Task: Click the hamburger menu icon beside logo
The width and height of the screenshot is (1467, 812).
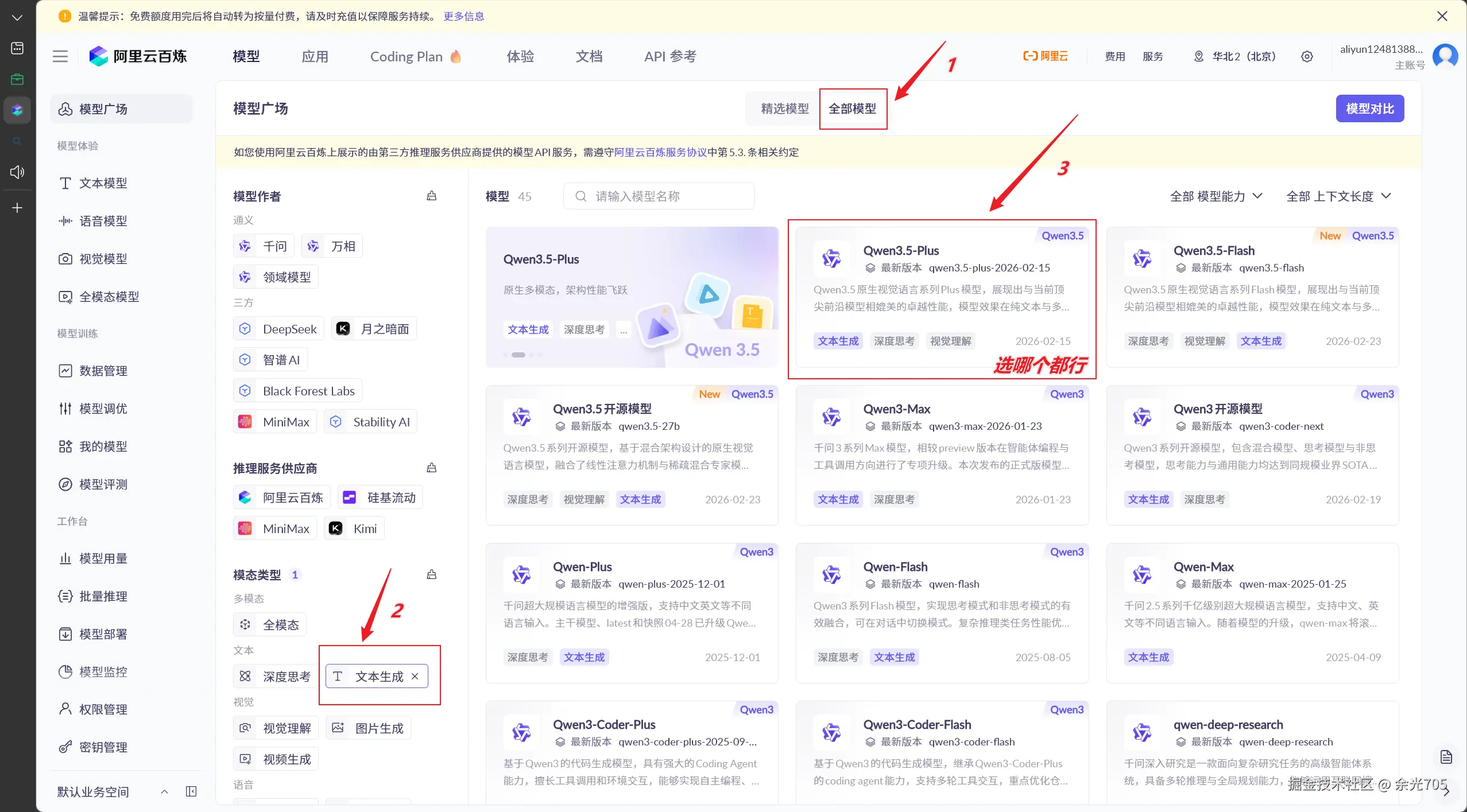Action: pyautogui.click(x=60, y=56)
